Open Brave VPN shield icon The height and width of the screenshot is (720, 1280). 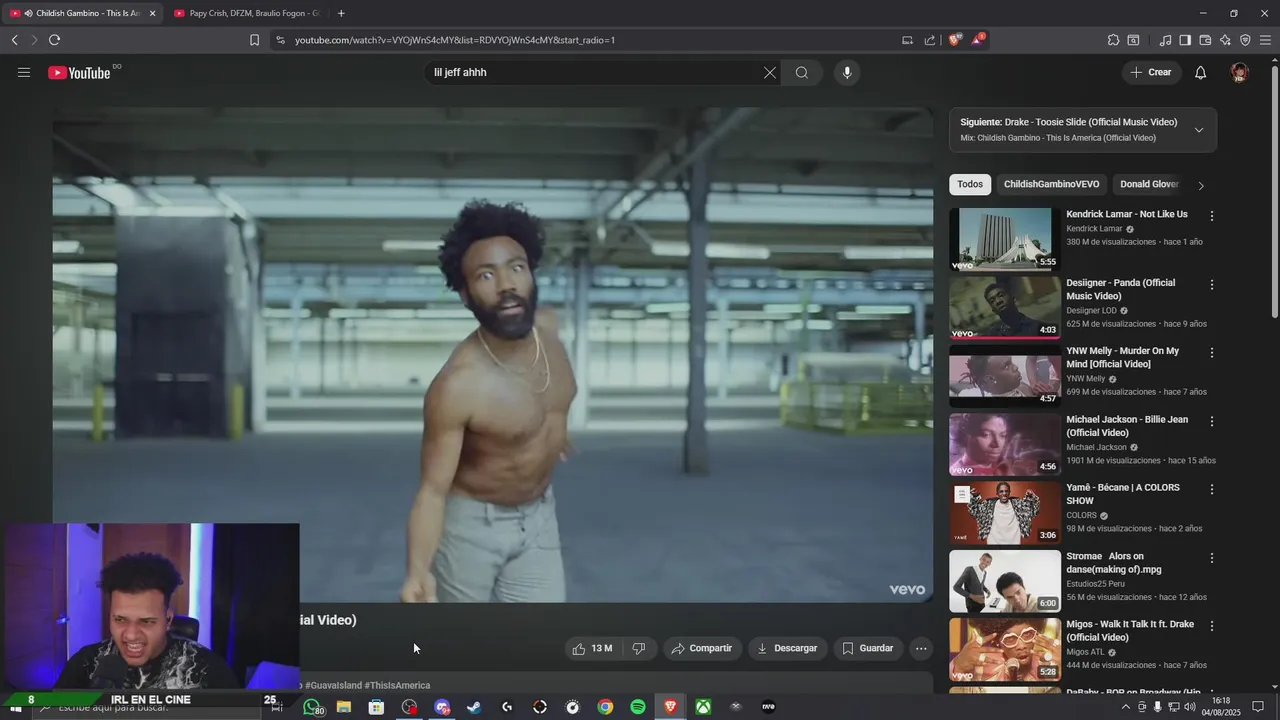[x=1245, y=40]
